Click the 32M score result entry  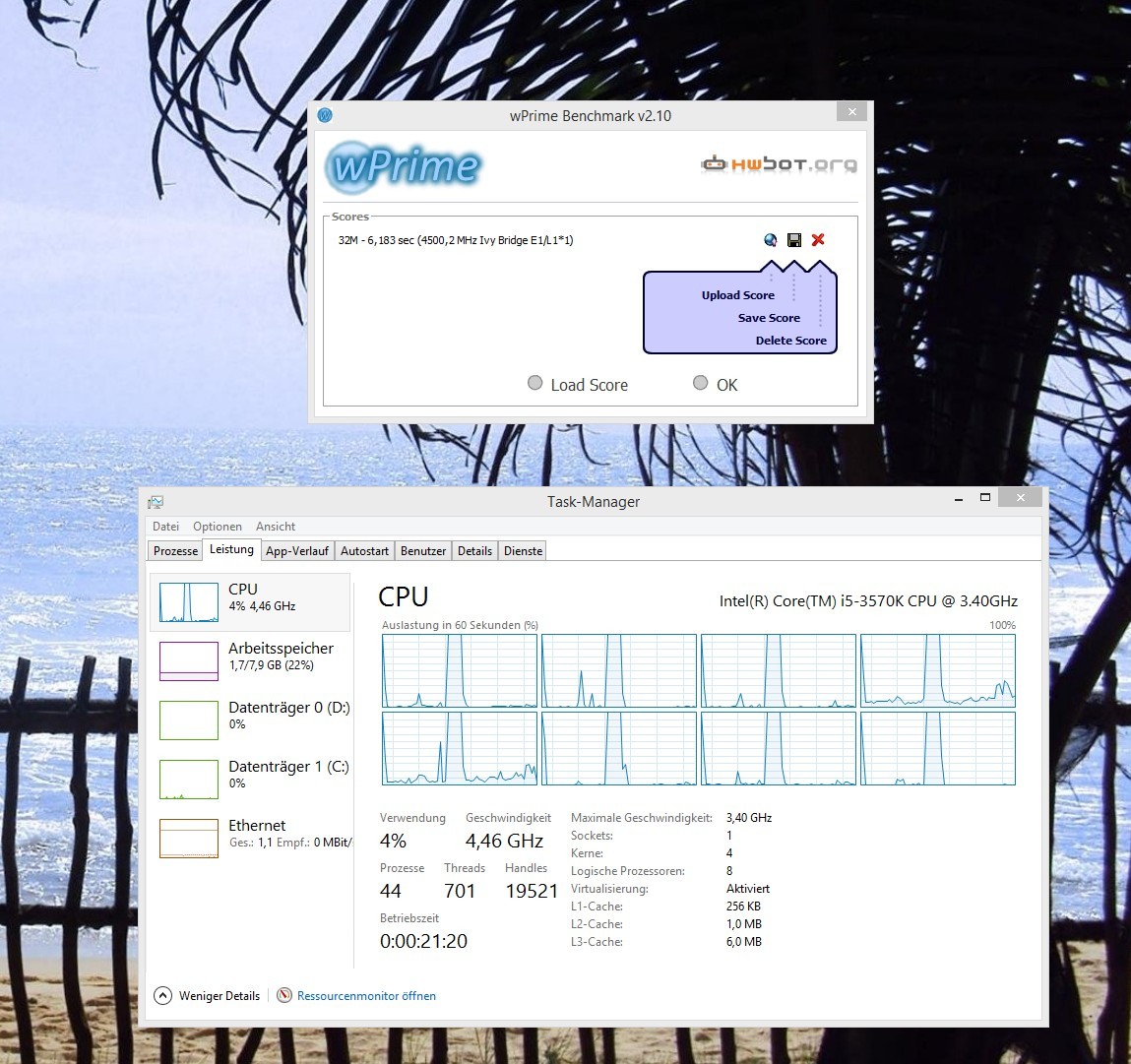pos(456,240)
